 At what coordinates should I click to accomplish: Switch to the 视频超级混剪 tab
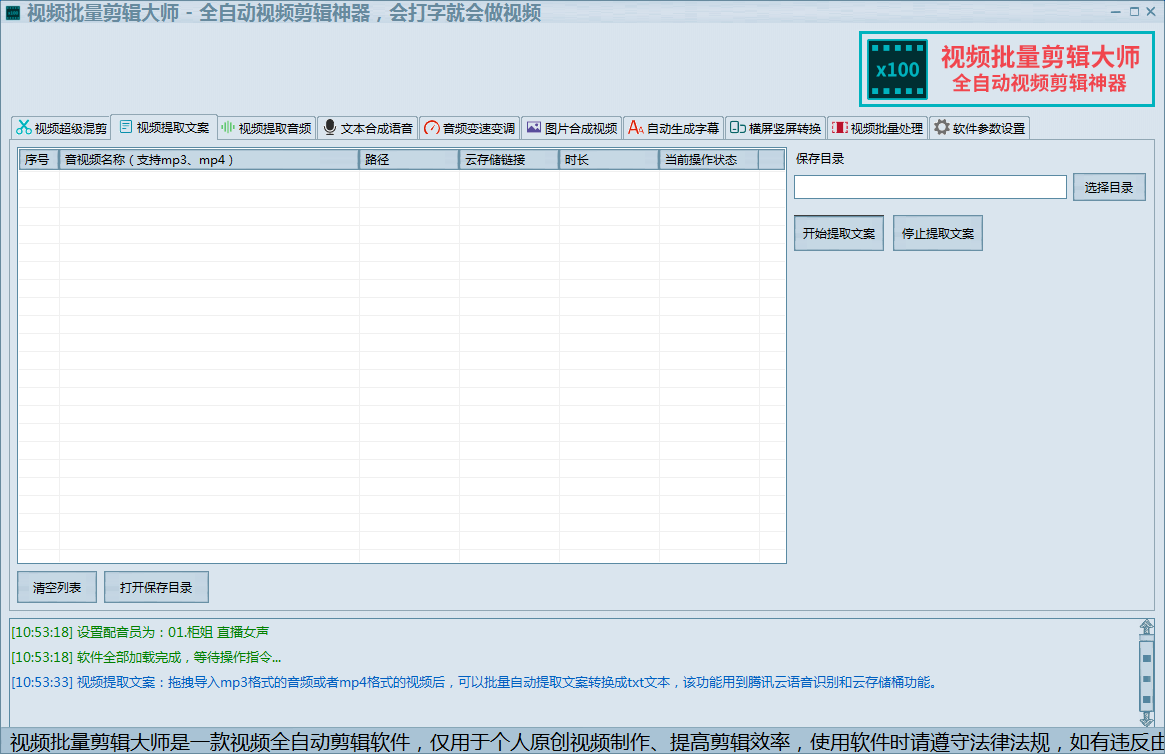coord(62,128)
